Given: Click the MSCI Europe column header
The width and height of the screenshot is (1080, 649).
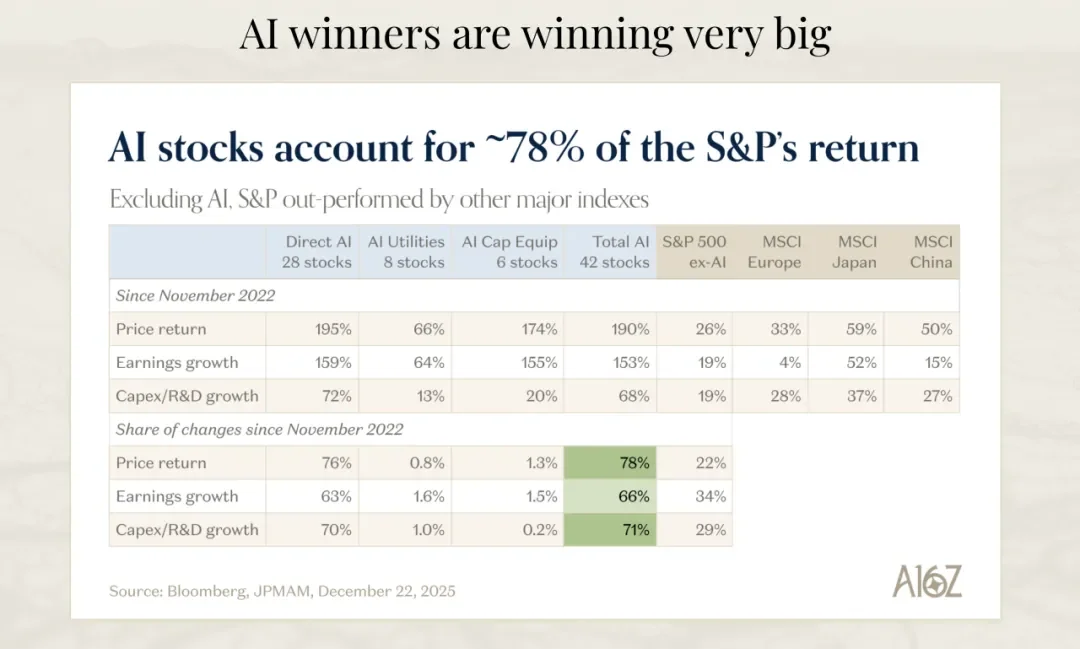Looking at the screenshot, I should 774,252.
